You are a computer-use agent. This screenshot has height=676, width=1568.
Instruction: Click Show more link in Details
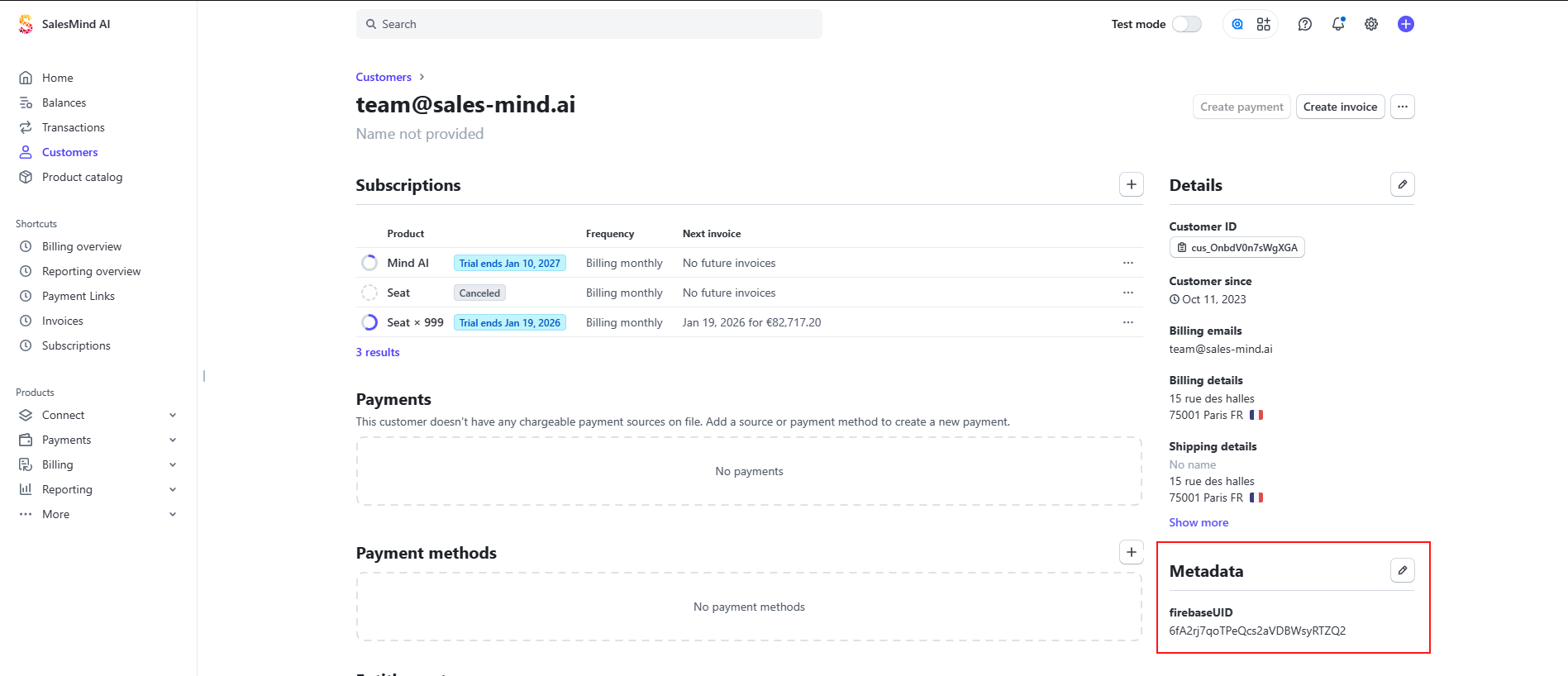pos(1198,522)
